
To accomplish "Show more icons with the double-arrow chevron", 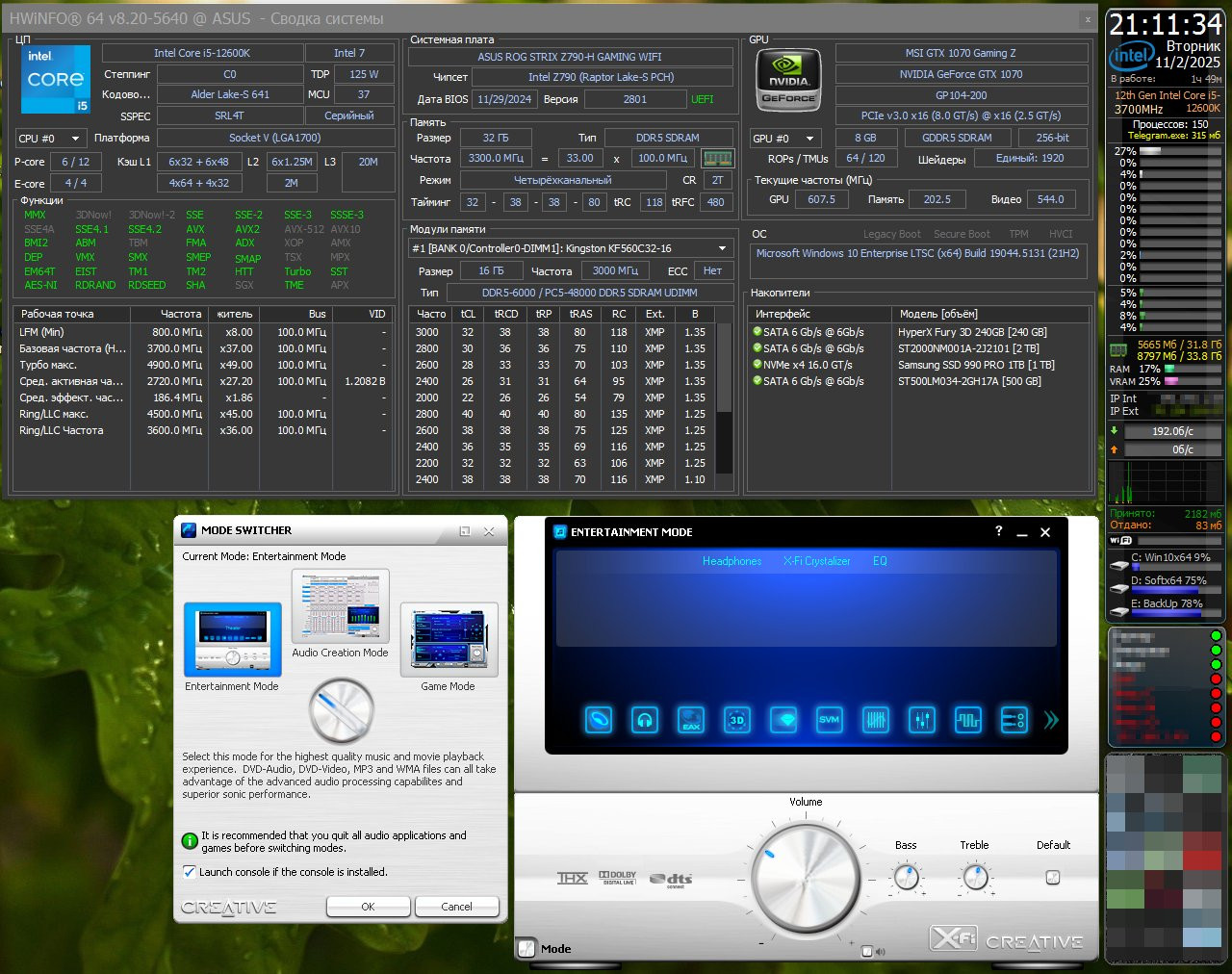I will pos(1050,719).
